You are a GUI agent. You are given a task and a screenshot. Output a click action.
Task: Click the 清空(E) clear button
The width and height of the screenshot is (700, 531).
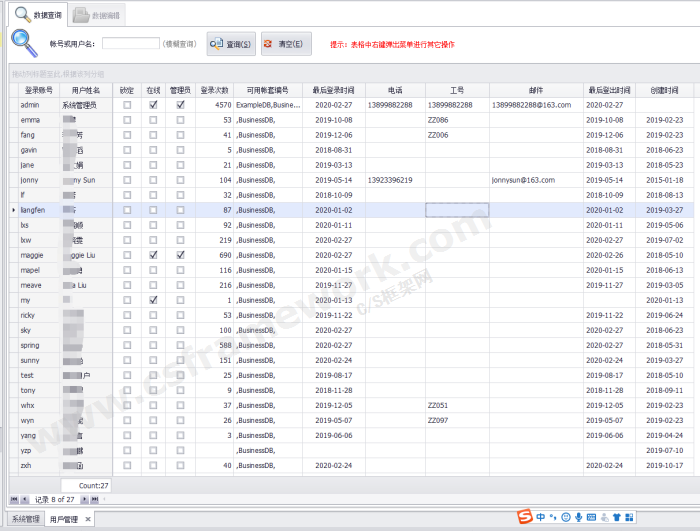pyautogui.click(x=286, y=44)
